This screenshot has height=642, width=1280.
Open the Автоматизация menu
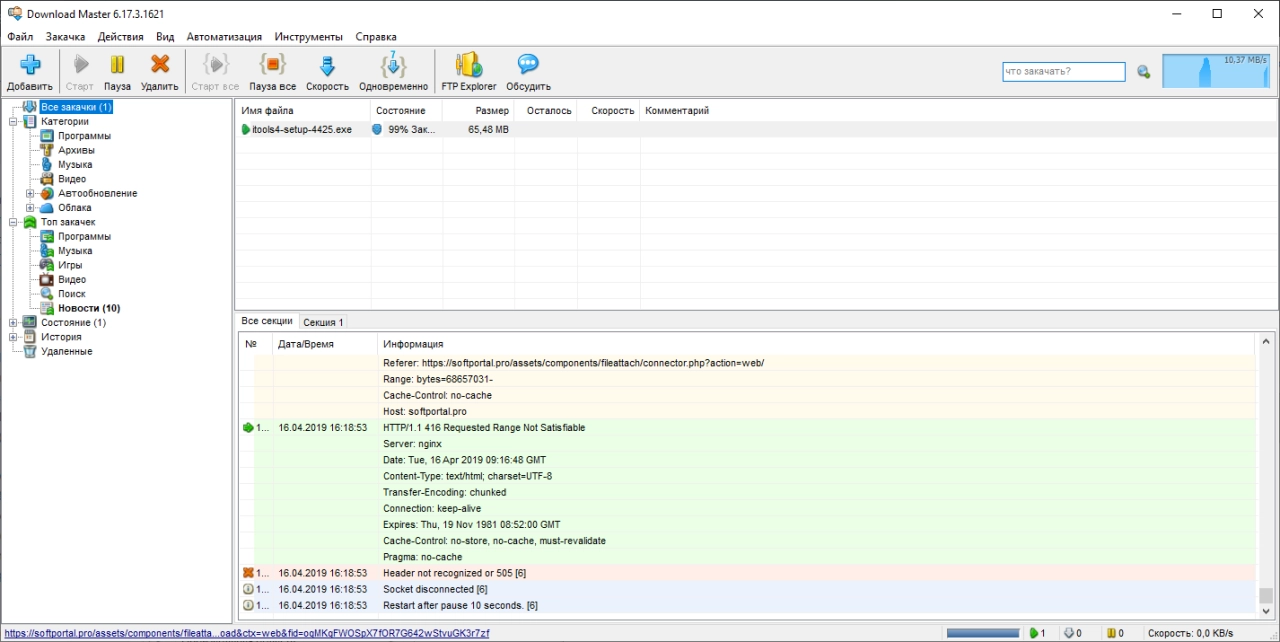point(224,36)
